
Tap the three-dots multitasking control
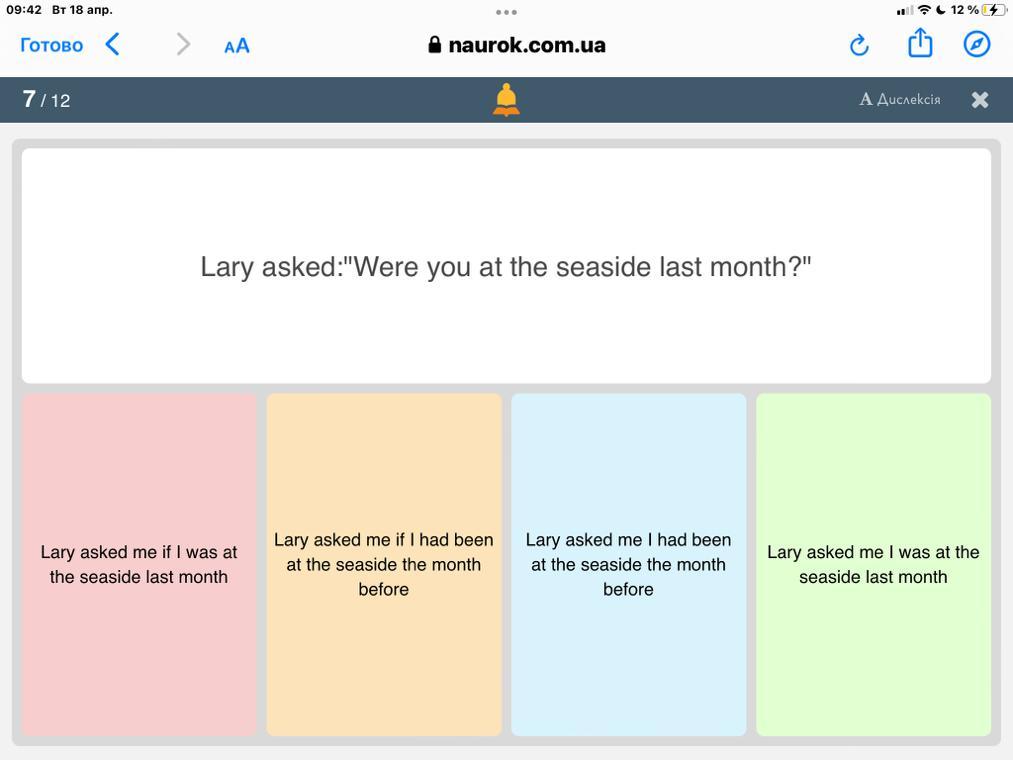pos(506,12)
